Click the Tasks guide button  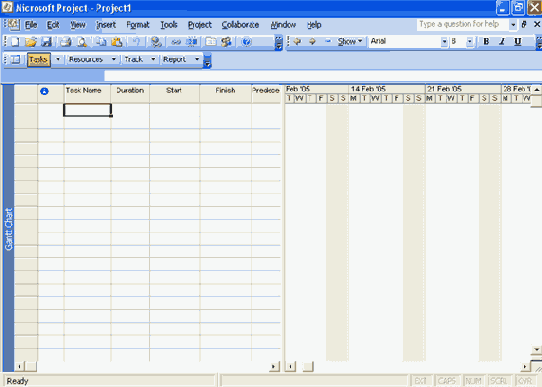coord(38,59)
